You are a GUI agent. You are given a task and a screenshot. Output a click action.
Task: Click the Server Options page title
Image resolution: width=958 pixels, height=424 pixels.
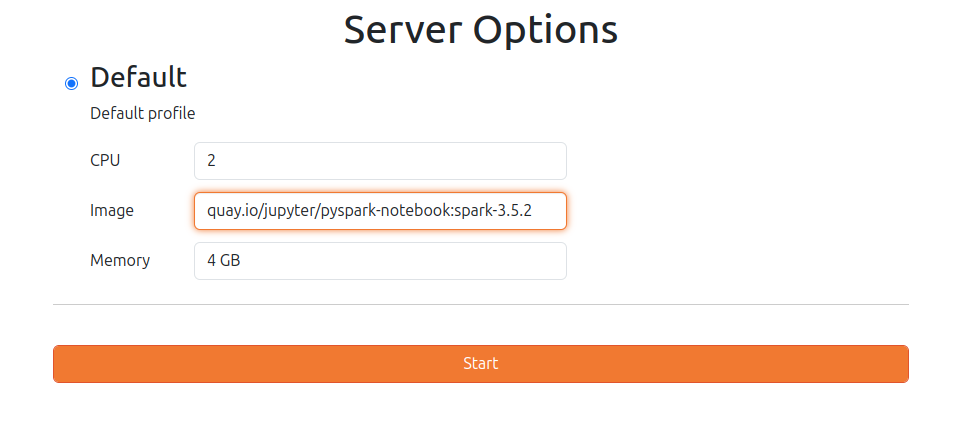(x=480, y=30)
